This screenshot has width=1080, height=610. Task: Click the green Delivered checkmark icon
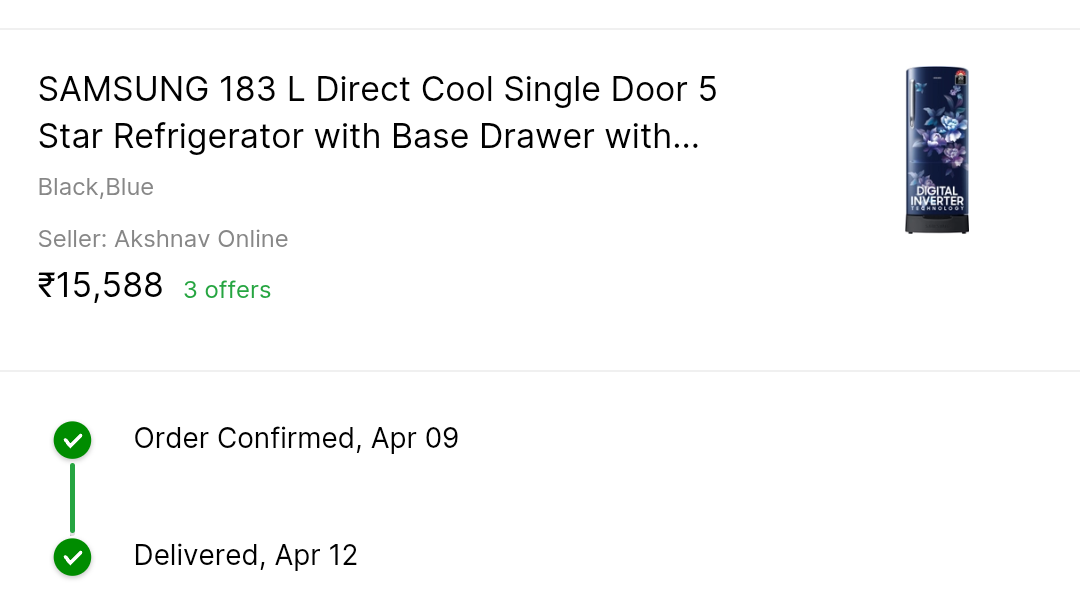click(x=72, y=557)
